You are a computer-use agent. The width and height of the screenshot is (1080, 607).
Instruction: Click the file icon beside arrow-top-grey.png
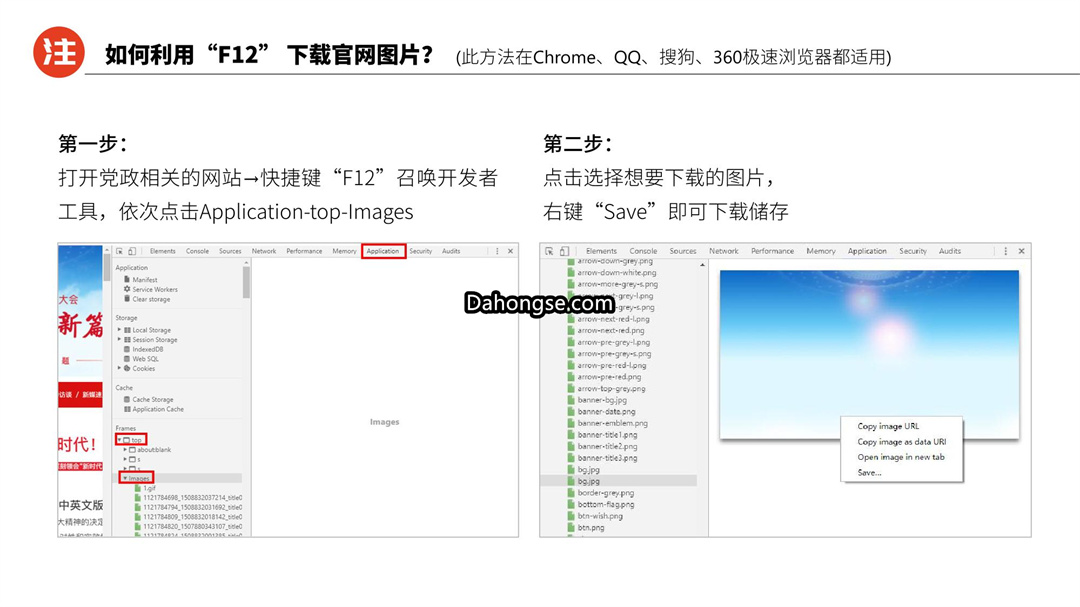coord(571,389)
